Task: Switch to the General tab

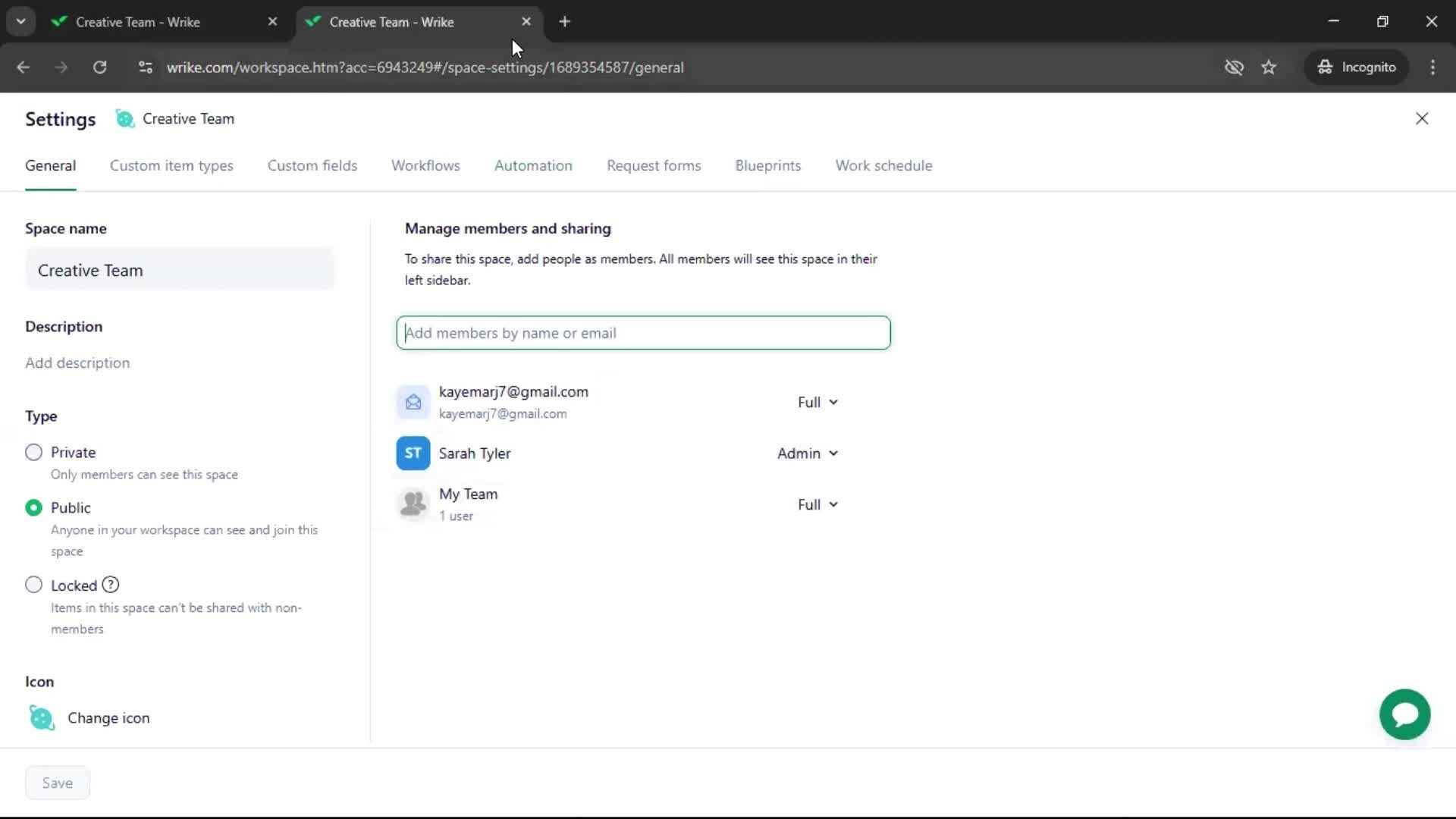Action: click(50, 166)
